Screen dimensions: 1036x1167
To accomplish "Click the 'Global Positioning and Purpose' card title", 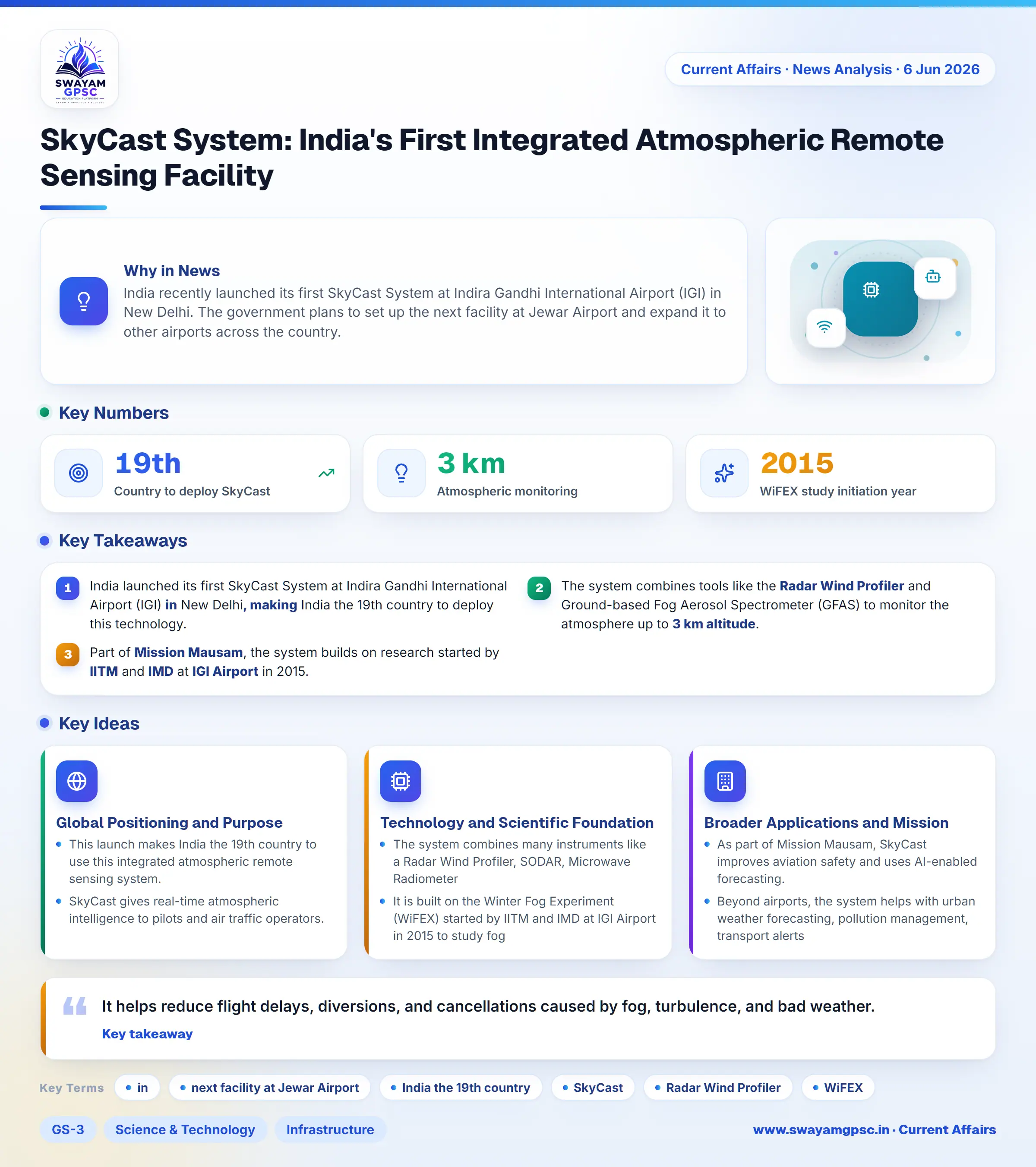I will coord(169,823).
